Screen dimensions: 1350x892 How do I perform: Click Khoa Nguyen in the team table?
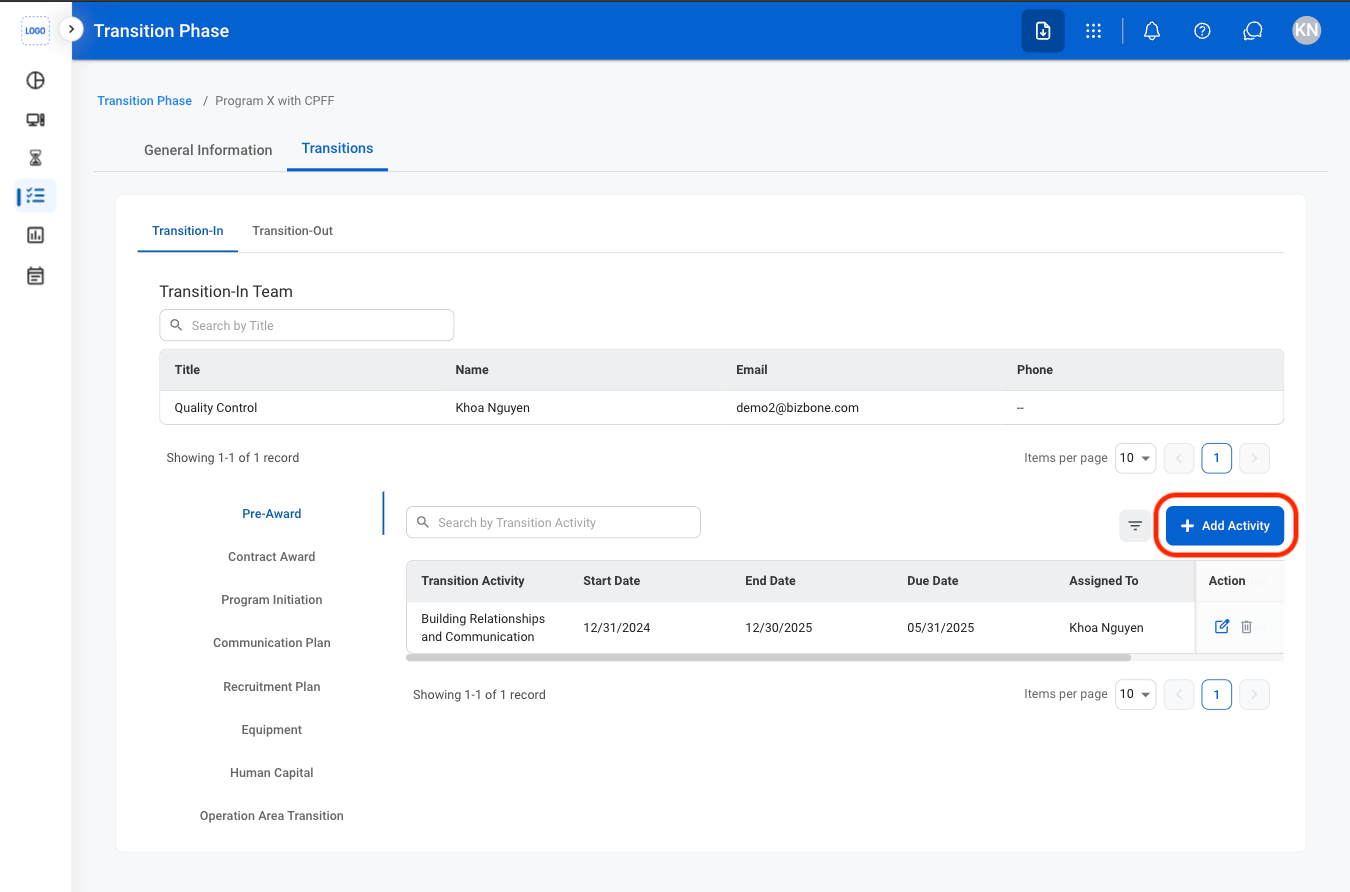pyautogui.click(x=492, y=408)
